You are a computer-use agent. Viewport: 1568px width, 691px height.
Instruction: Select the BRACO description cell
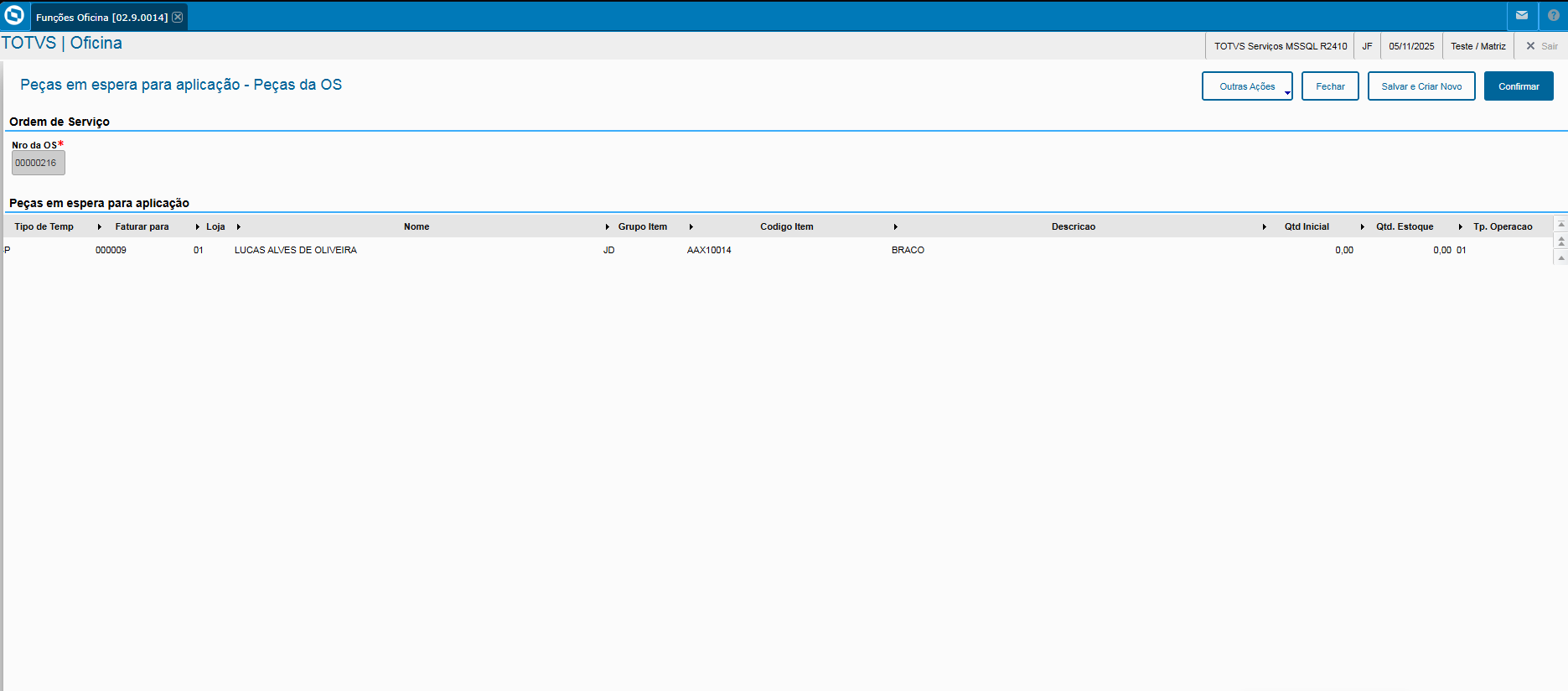[x=908, y=250]
